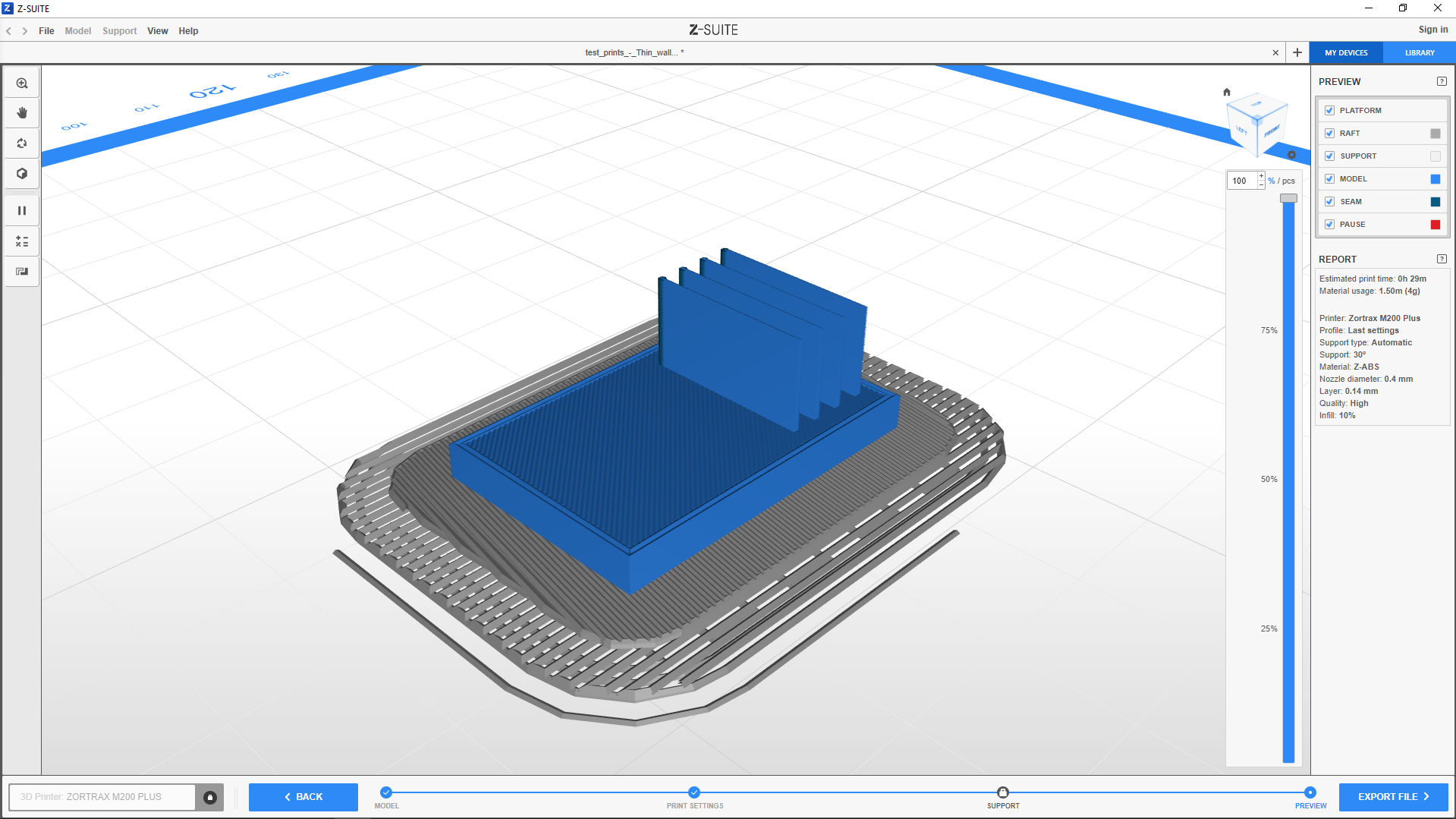Viewport: 1456px width, 819px height.
Task: Go BACK to previous step
Action: 303,797
